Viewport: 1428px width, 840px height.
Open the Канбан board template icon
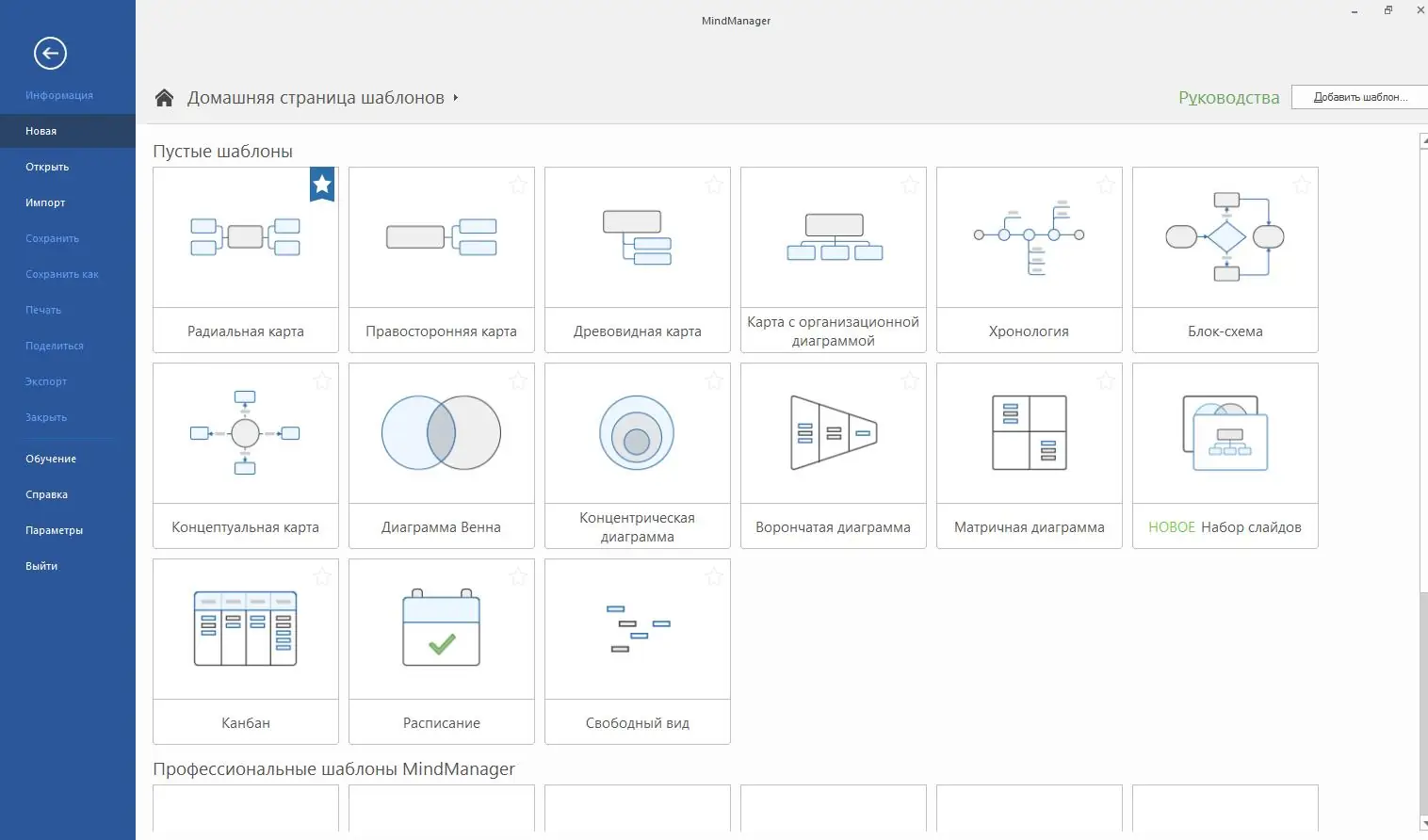(x=245, y=629)
